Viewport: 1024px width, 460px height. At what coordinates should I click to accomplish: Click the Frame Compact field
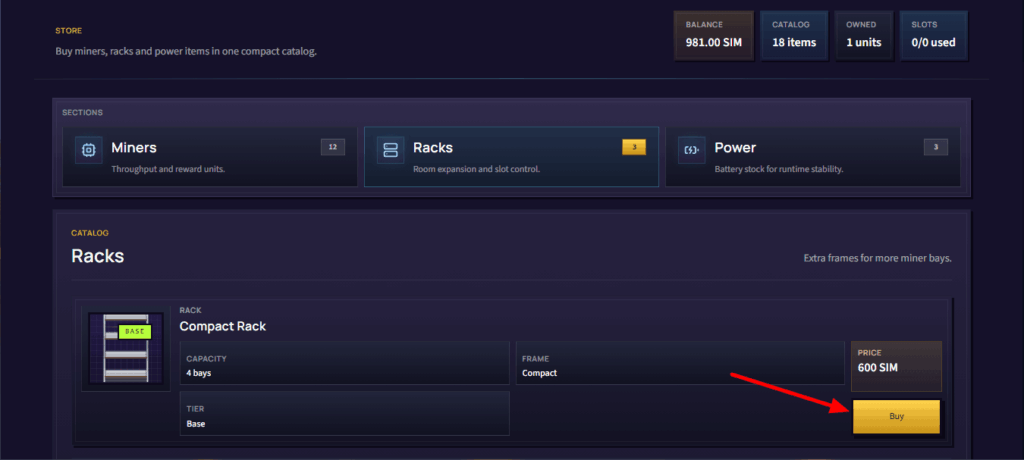(x=680, y=363)
